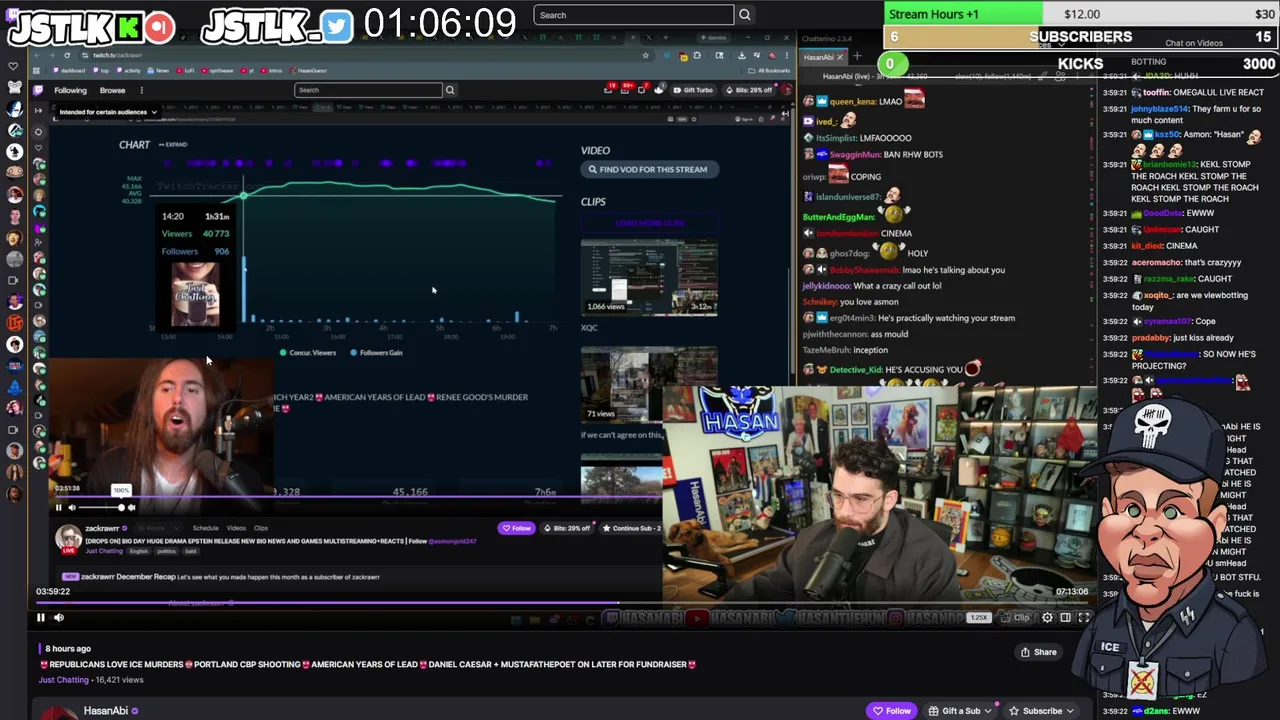Click FIND VOD FOR THIS STREAM

tap(648, 169)
